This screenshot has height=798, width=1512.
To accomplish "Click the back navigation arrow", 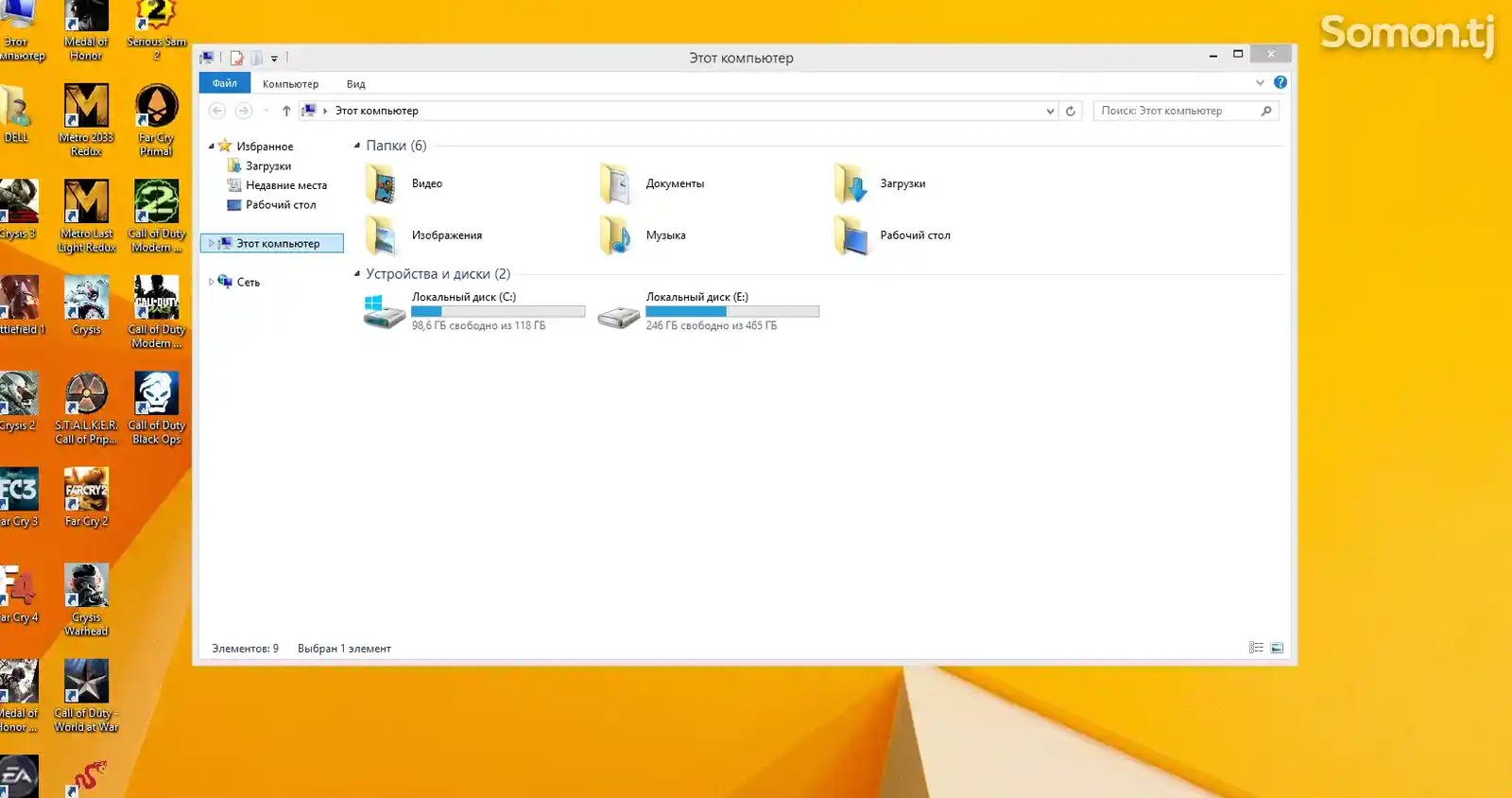I will pyautogui.click(x=217, y=111).
